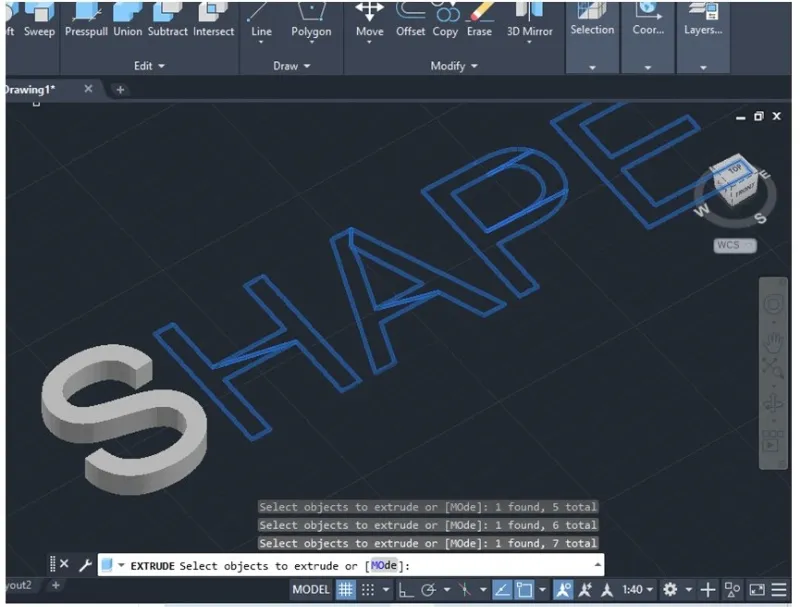The height and width of the screenshot is (607, 800).
Task: Click the Union solid tool
Action: 127,19
